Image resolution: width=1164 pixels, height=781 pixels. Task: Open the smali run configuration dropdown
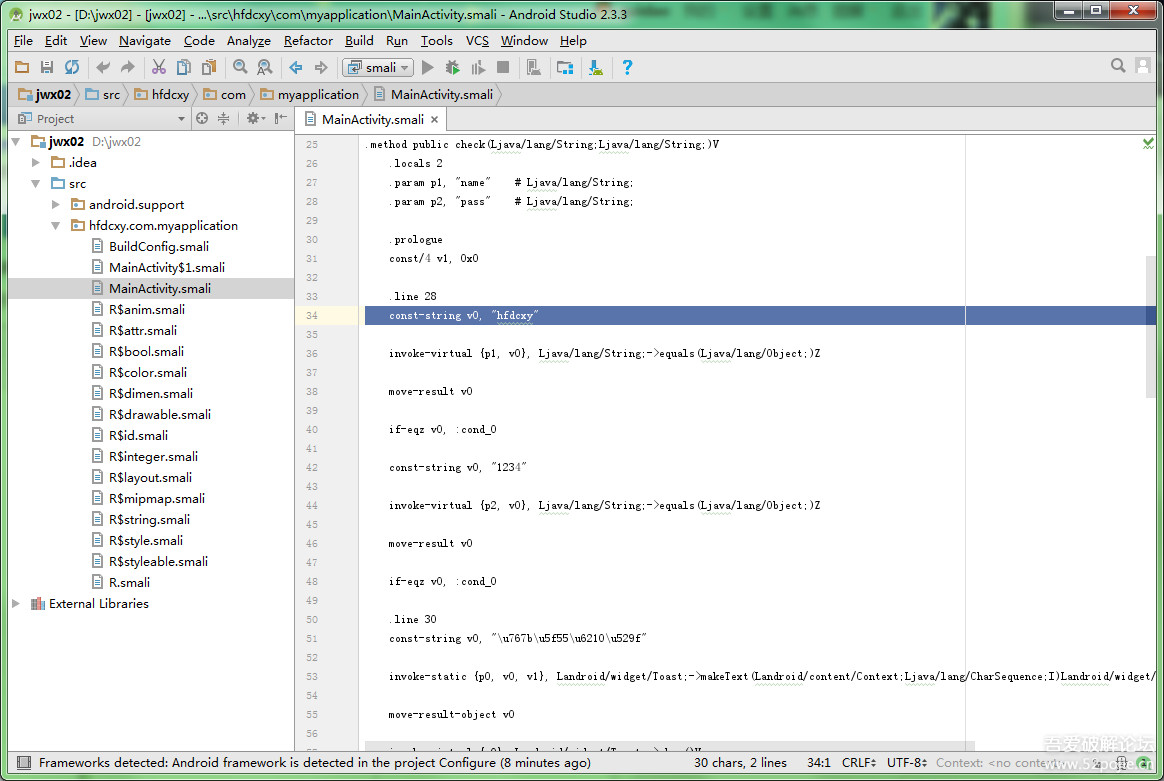click(377, 67)
